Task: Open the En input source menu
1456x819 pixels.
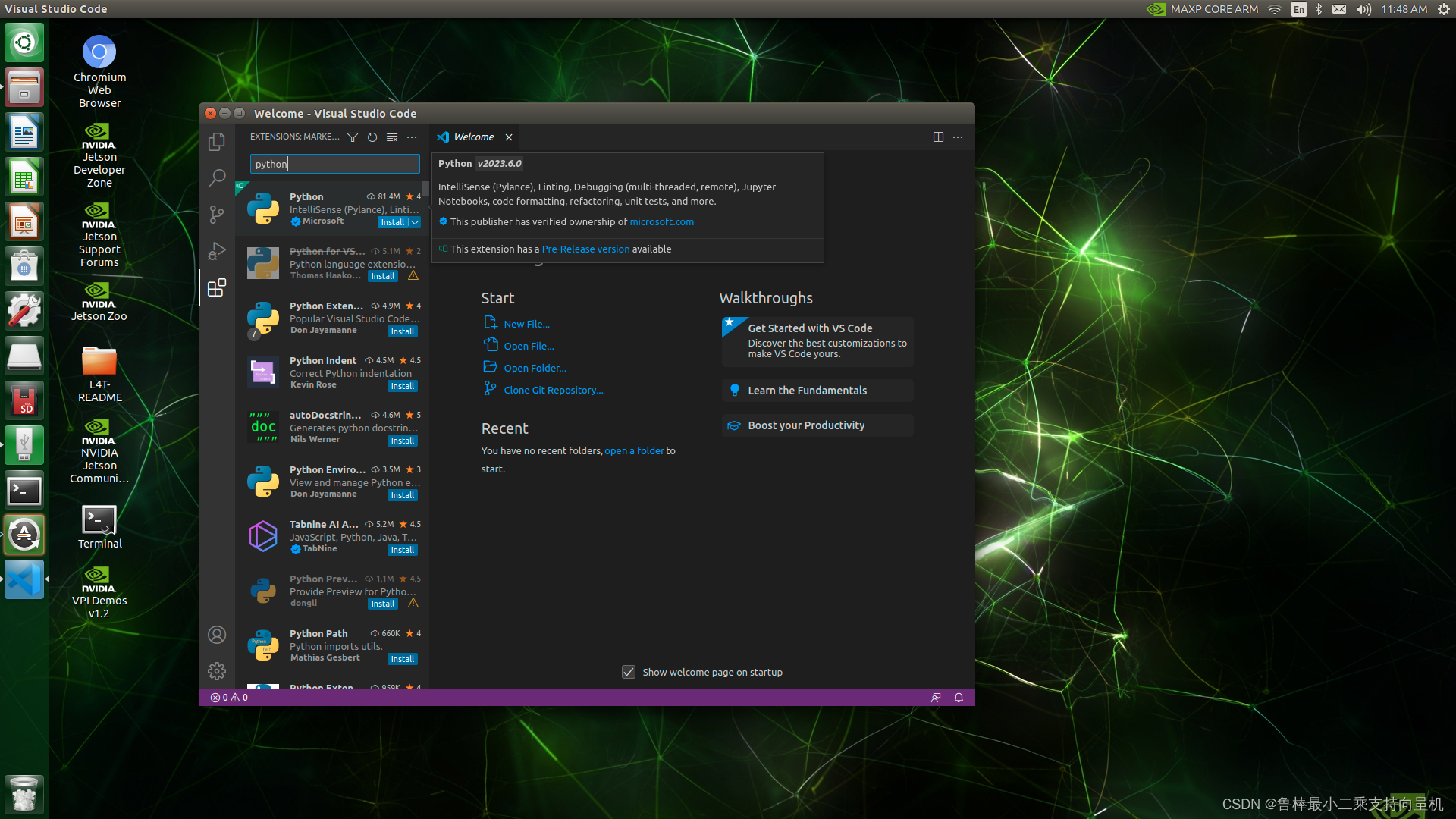Action: pyautogui.click(x=1299, y=9)
